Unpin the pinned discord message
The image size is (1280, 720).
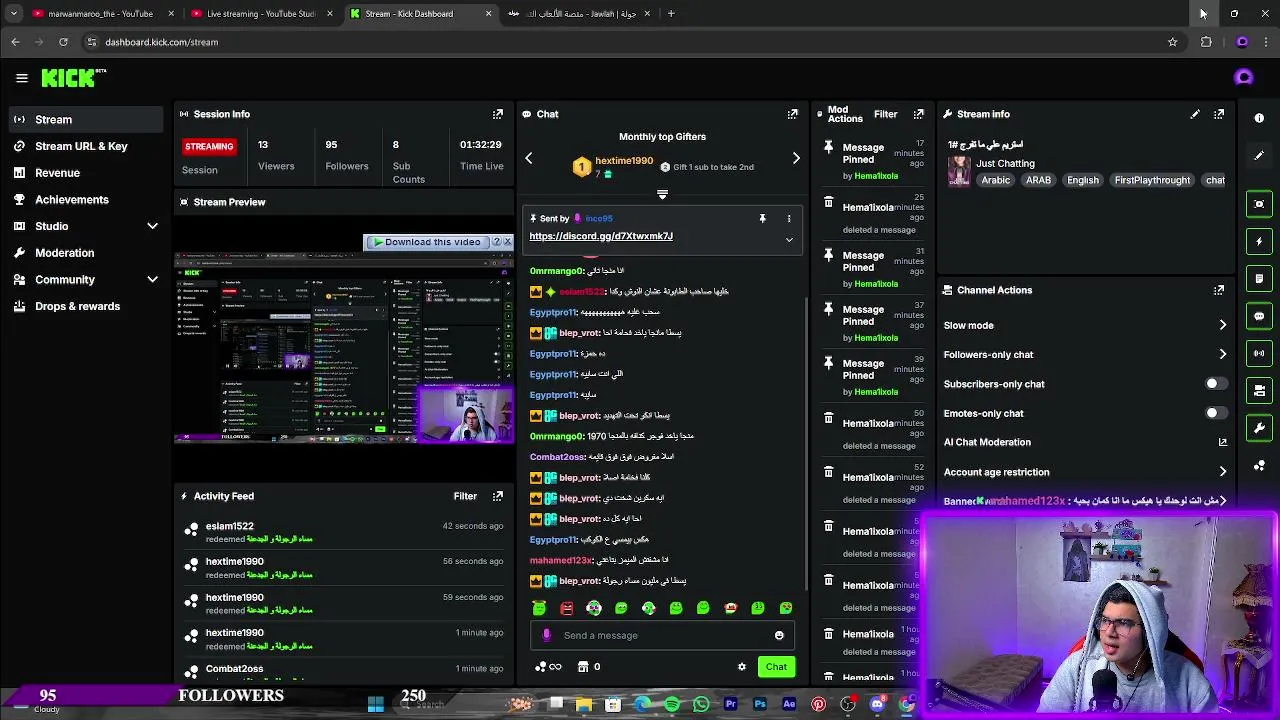[762, 218]
